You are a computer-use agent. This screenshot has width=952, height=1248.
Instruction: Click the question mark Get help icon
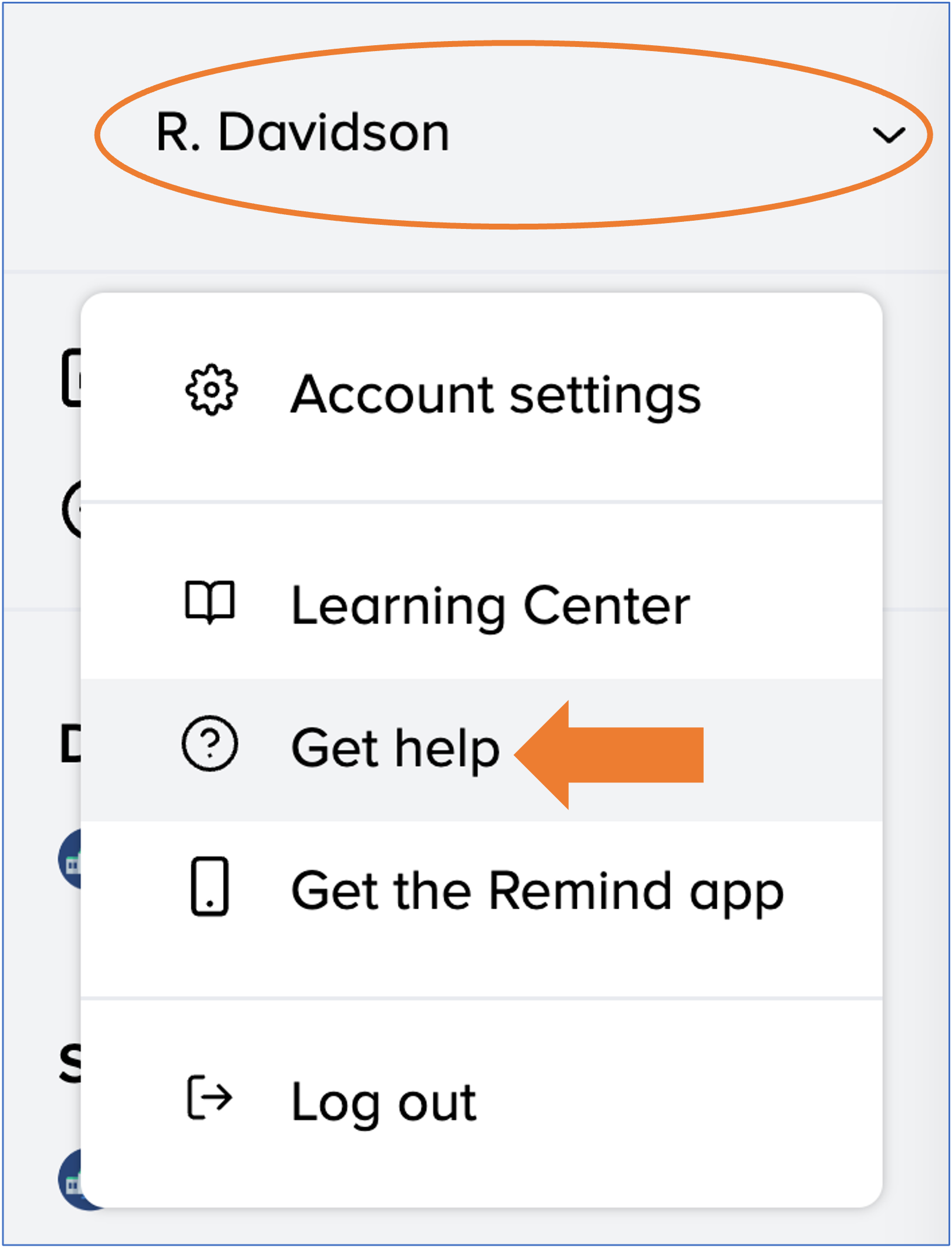click(x=210, y=744)
